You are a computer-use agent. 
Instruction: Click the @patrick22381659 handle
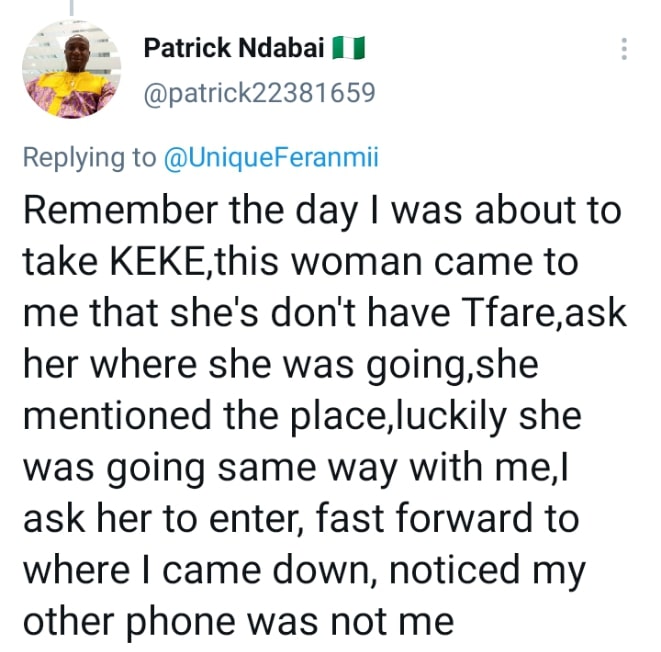[x=259, y=93]
